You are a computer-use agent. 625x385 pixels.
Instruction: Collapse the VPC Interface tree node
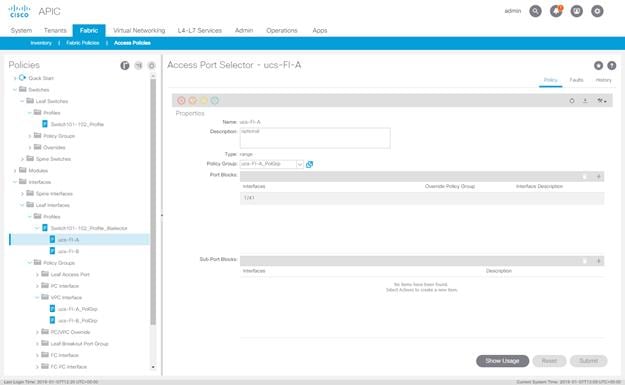click(x=37, y=297)
